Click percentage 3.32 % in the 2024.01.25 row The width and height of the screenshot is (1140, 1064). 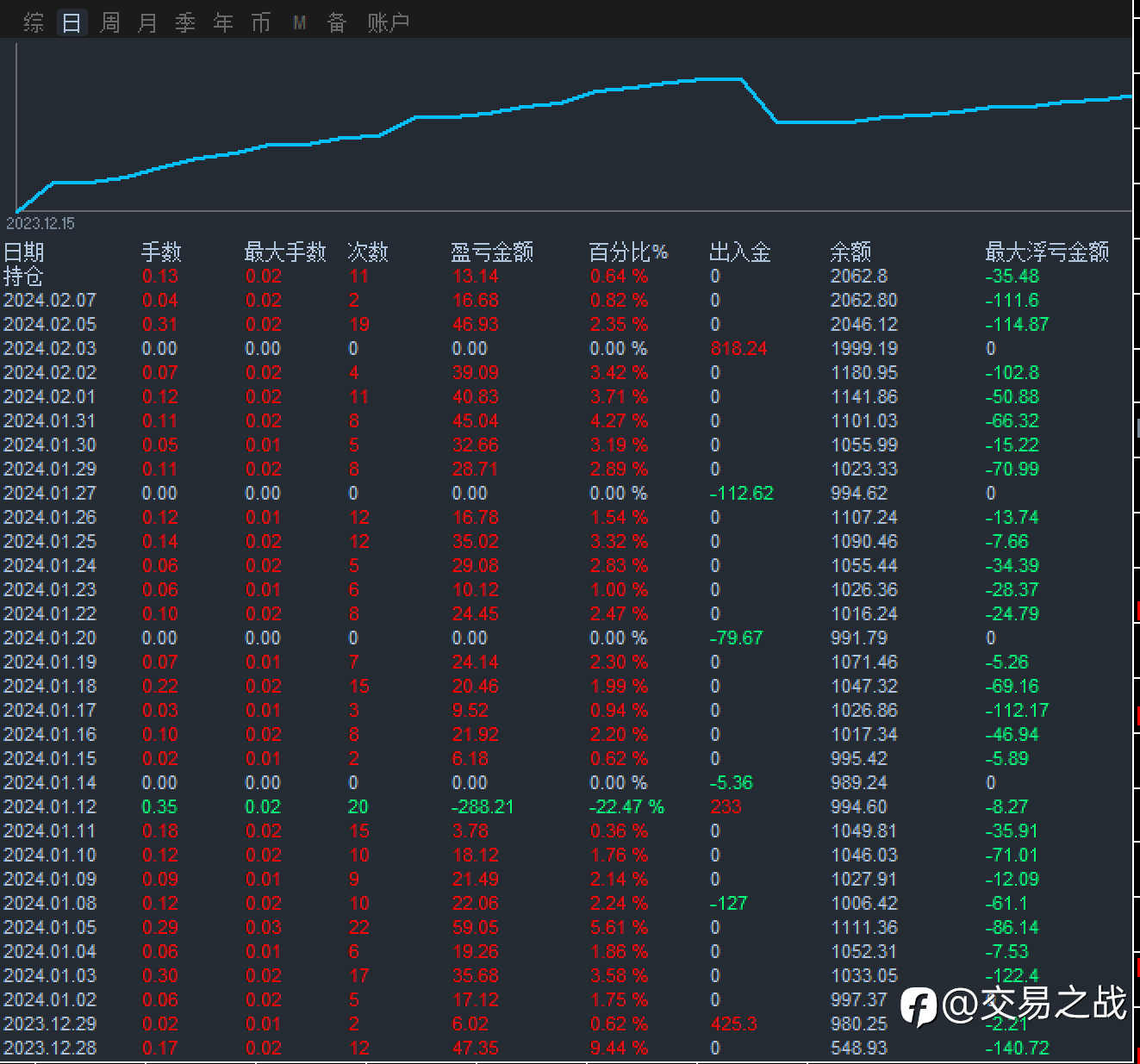[619, 541]
